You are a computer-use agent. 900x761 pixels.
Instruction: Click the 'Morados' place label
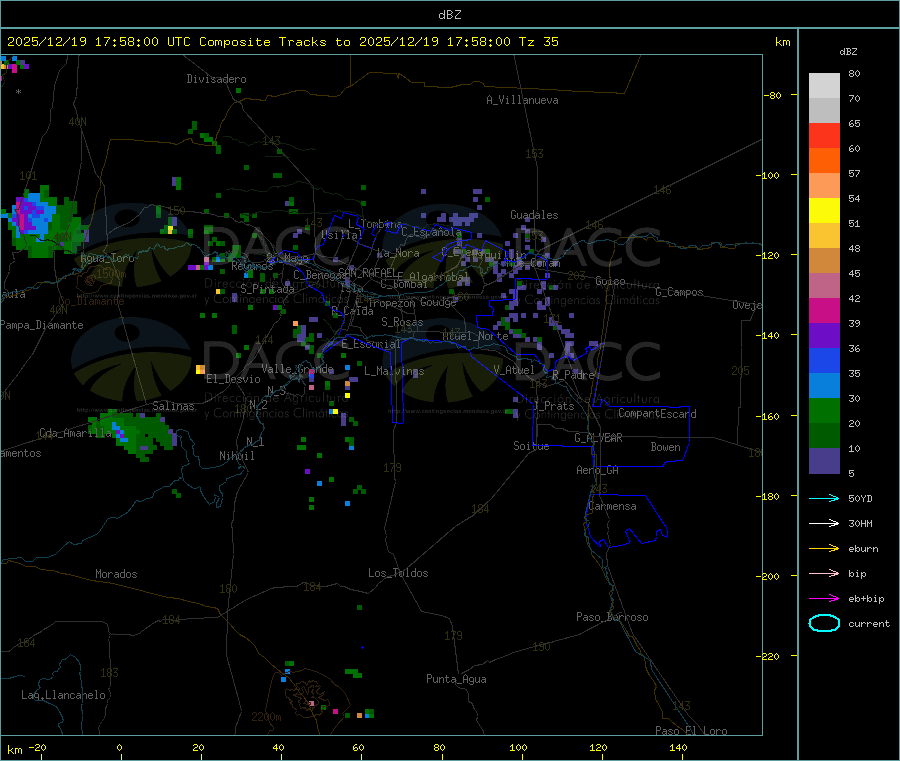click(116, 574)
